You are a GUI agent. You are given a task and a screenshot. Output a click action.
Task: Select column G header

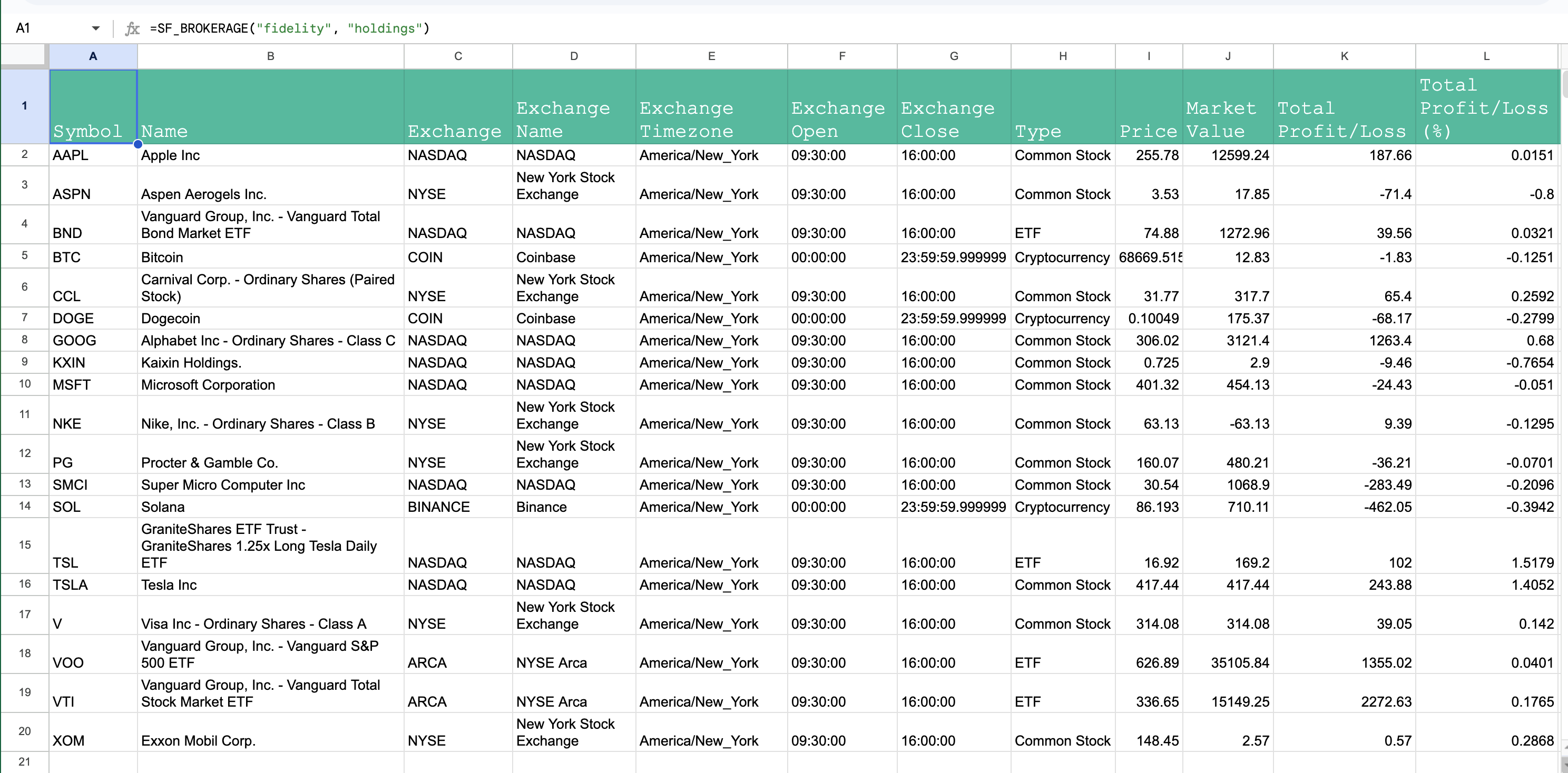tap(954, 56)
